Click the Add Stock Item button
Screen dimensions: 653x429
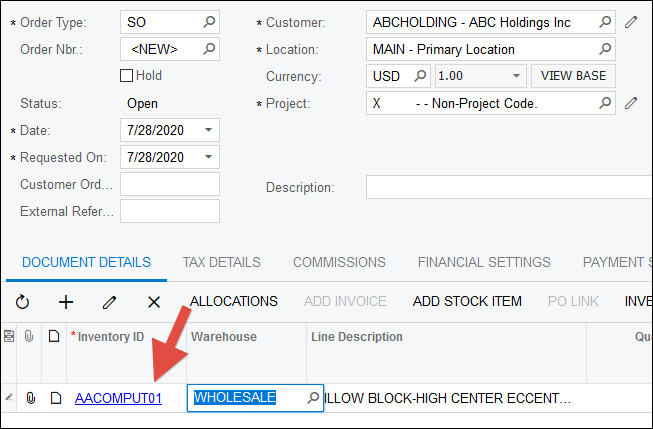(x=467, y=301)
